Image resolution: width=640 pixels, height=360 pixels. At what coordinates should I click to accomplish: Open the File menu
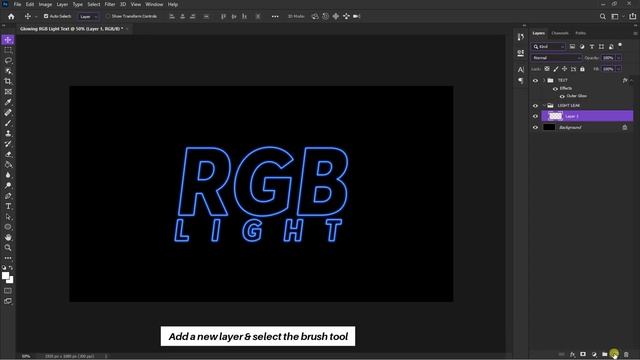[x=17, y=4]
